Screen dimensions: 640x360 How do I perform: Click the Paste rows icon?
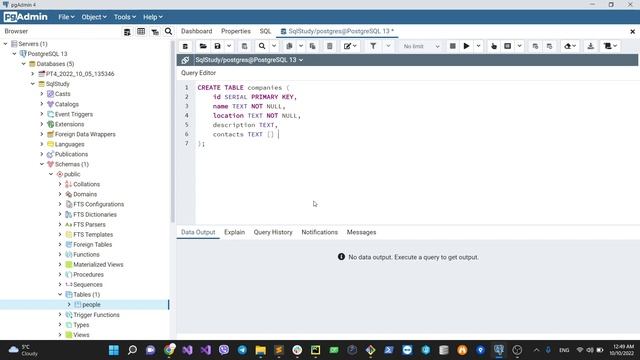[313, 46]
